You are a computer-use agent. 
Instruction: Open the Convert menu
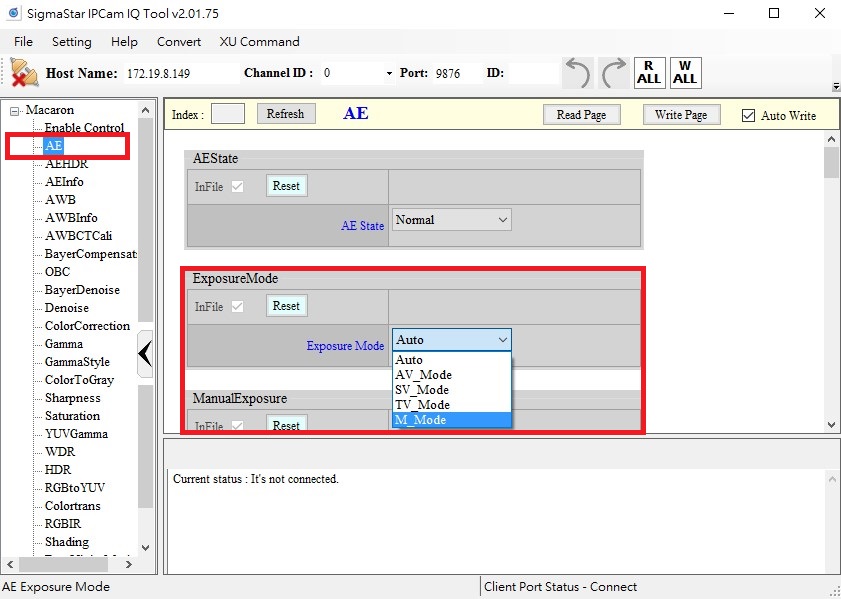[x=179, y=42]
